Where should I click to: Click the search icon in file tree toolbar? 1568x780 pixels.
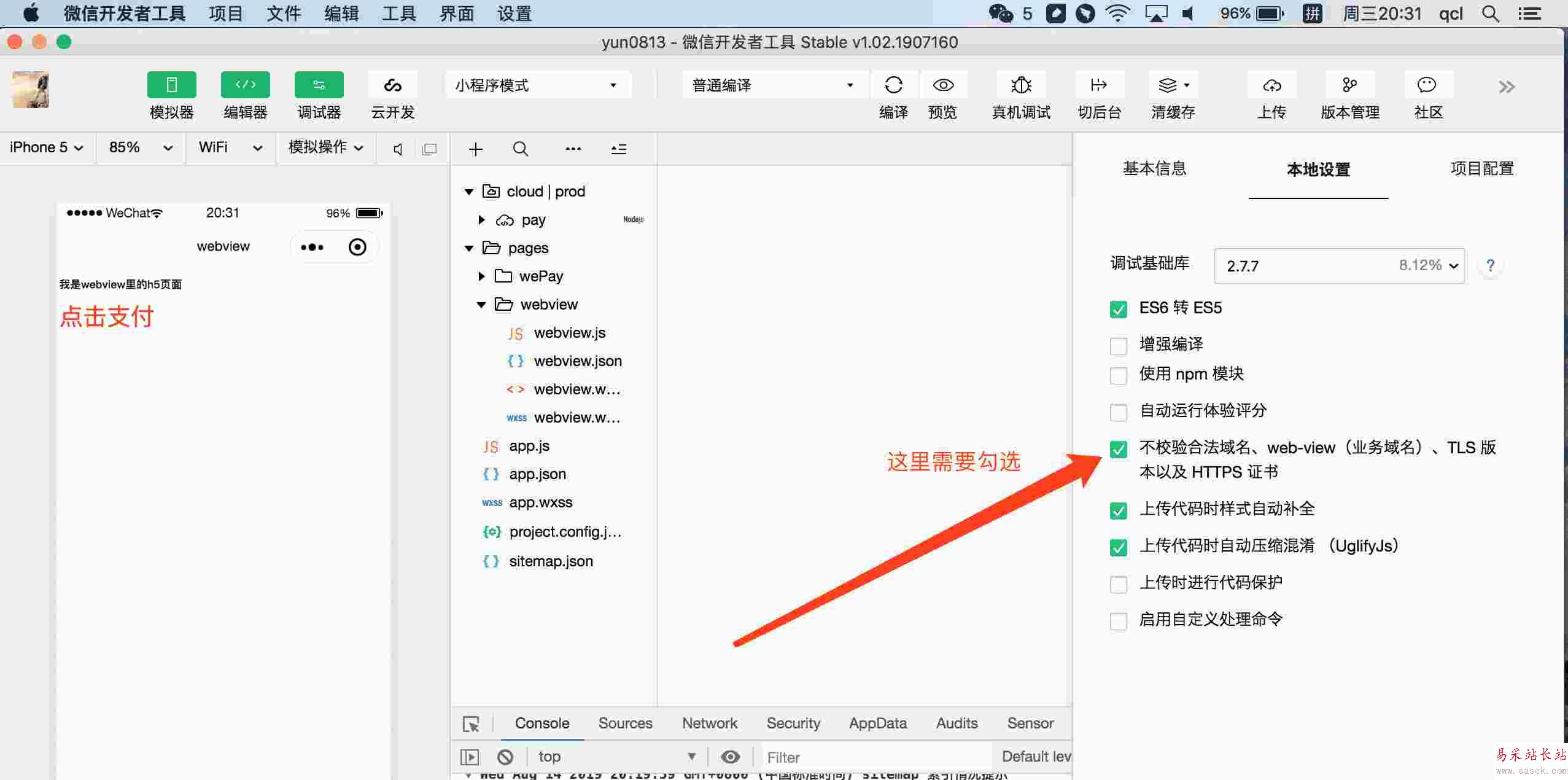pyautogui.click(x=520, y=149)
